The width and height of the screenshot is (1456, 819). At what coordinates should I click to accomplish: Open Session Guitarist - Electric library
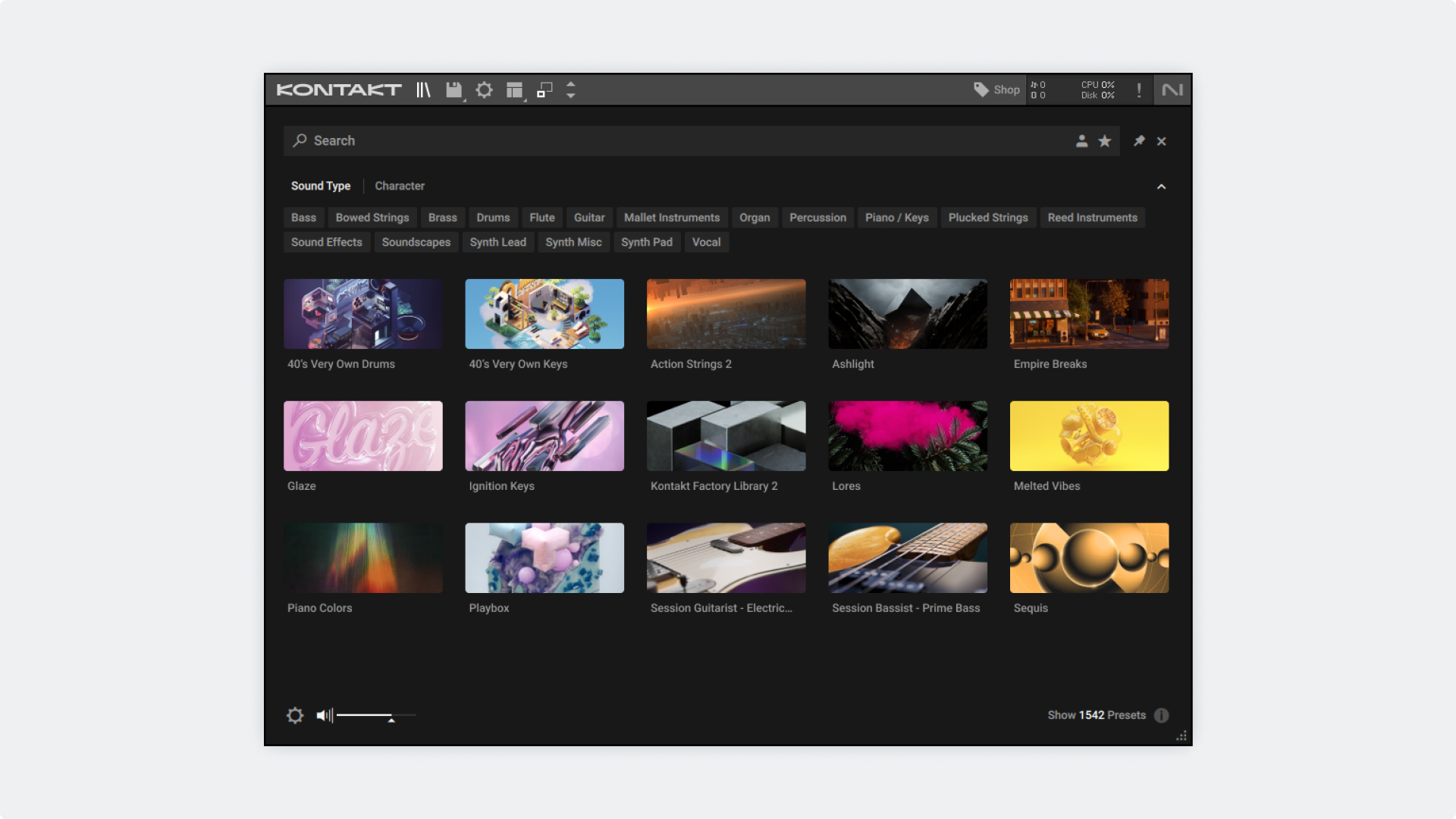726,558
